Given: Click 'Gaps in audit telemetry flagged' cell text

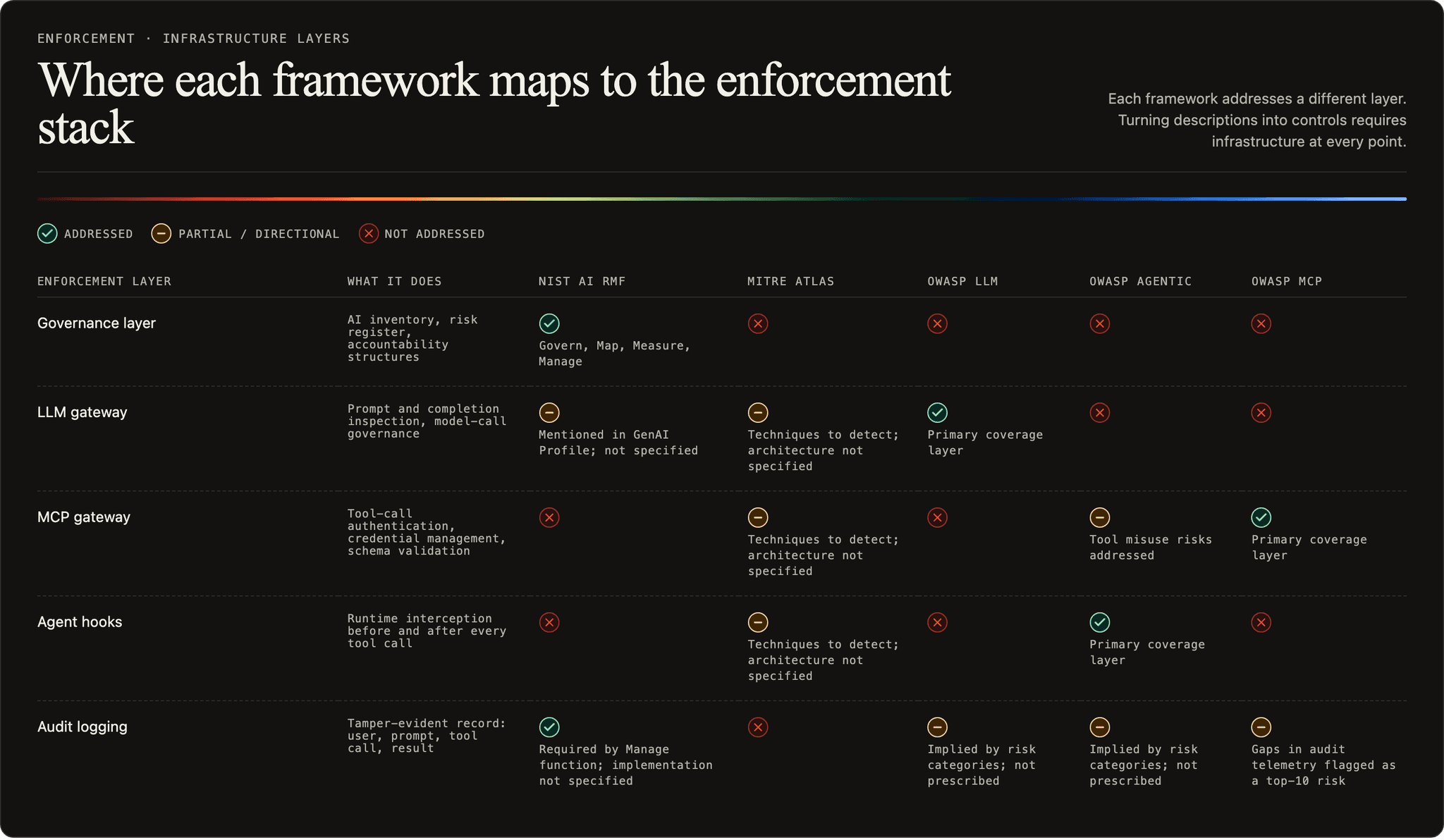Looking at the screenshot, I should point(1323,765).
